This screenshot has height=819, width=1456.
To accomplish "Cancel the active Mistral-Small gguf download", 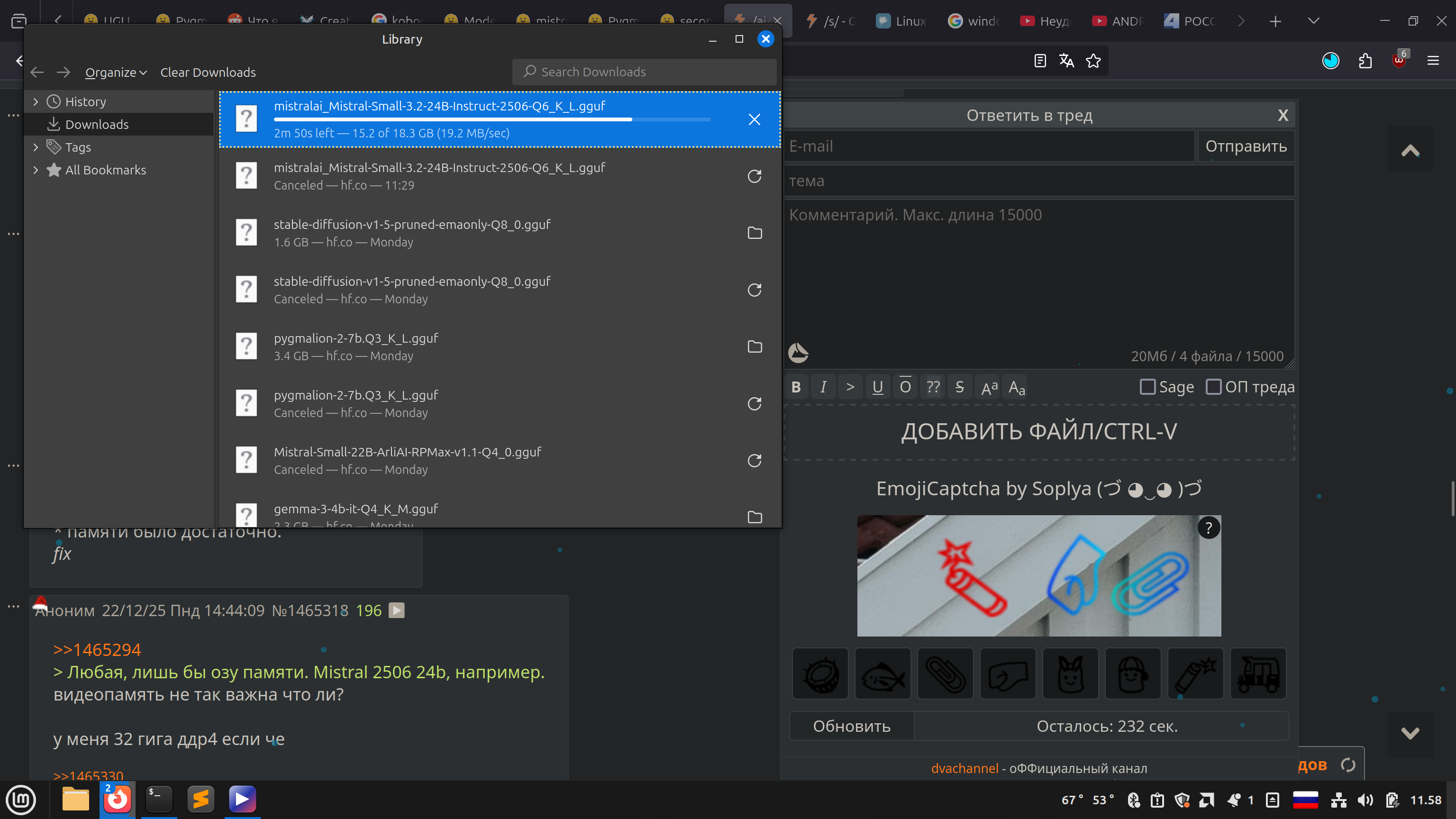I will point(754,119).
